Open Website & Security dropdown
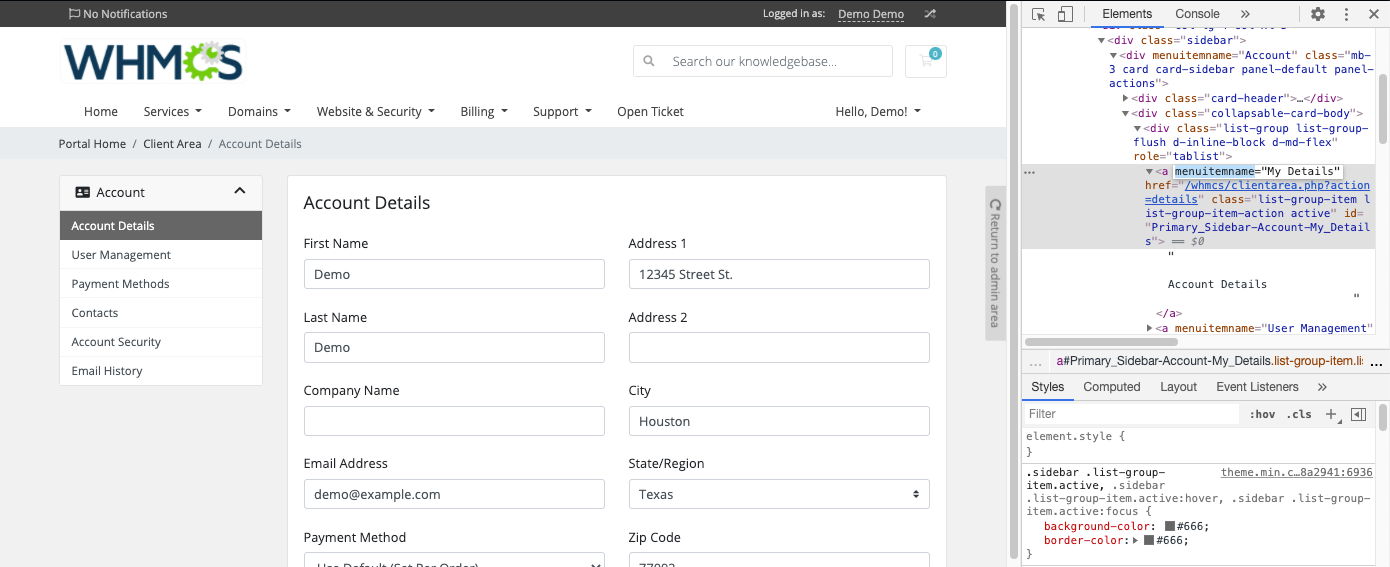 point(376,111)
